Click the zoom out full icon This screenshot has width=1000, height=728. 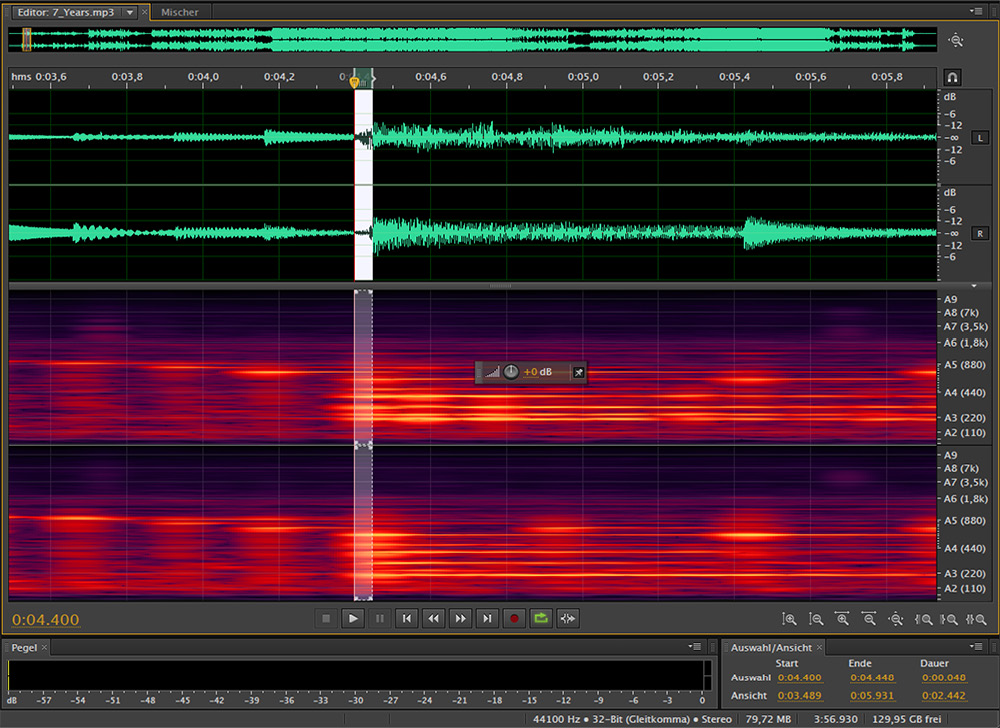(x=896, y=620)
